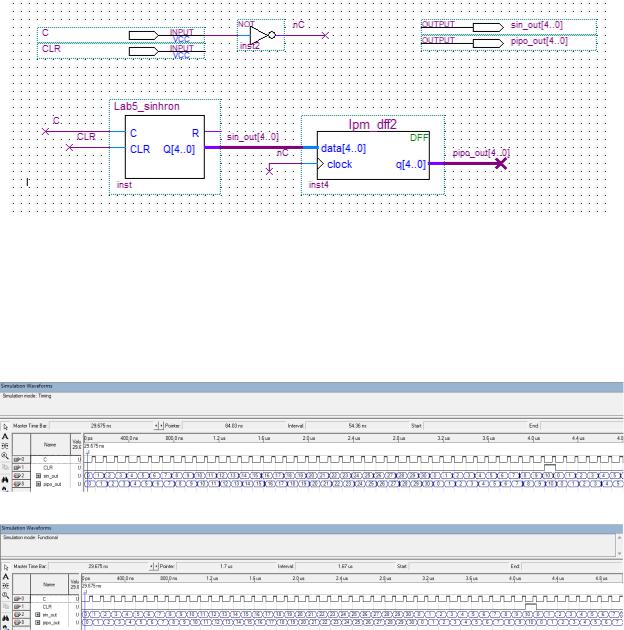
Task: Click the pipo_out bus icon in the Timing window
Action: pos(18,484)
